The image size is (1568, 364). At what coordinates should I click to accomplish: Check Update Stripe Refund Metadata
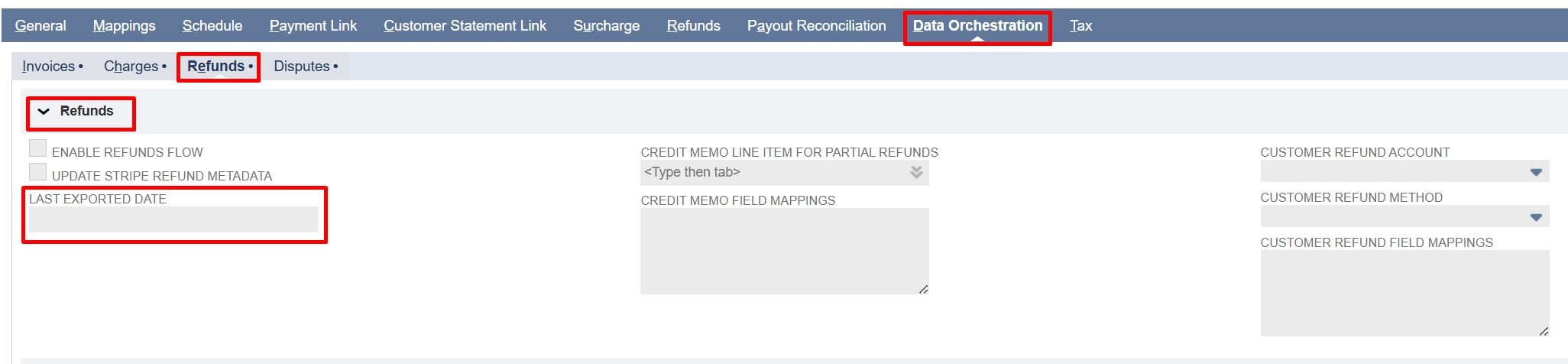(37, 172)
